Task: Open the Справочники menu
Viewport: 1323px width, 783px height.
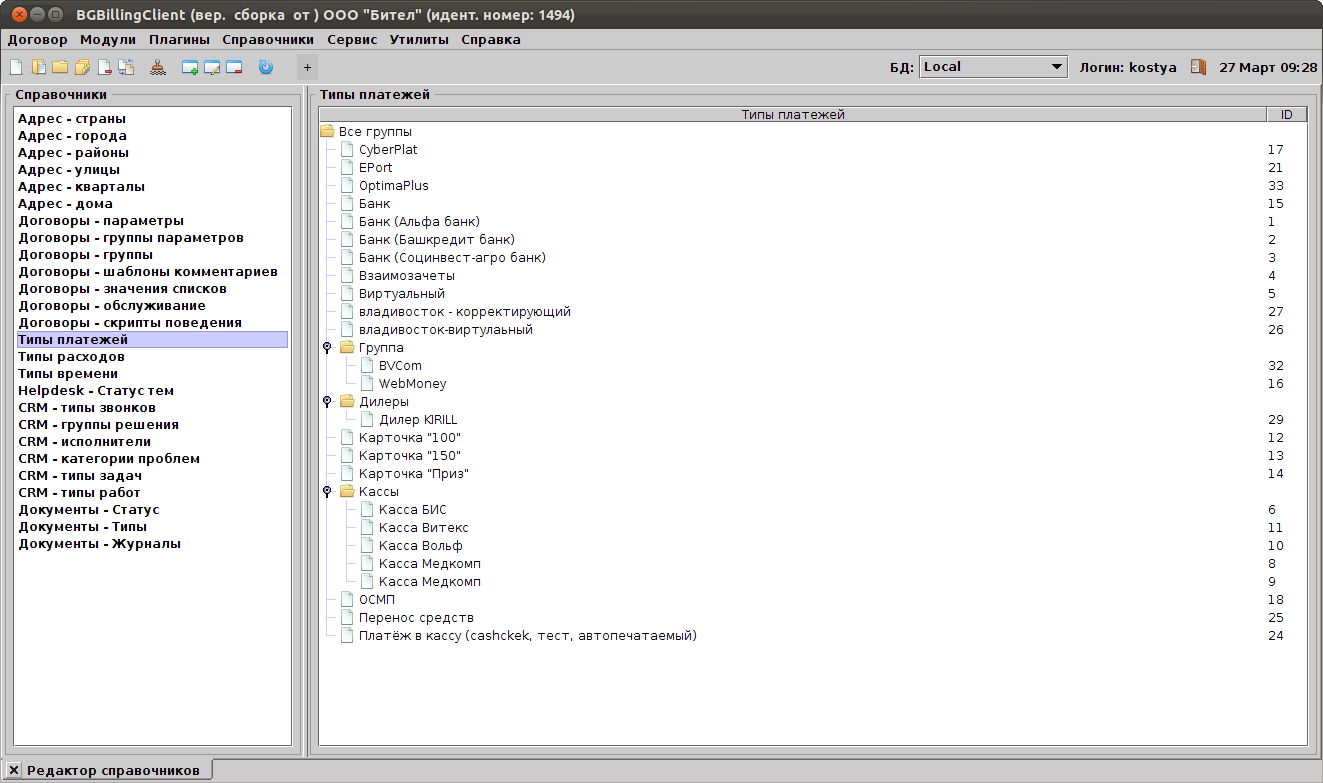Action: pos(268,40)
